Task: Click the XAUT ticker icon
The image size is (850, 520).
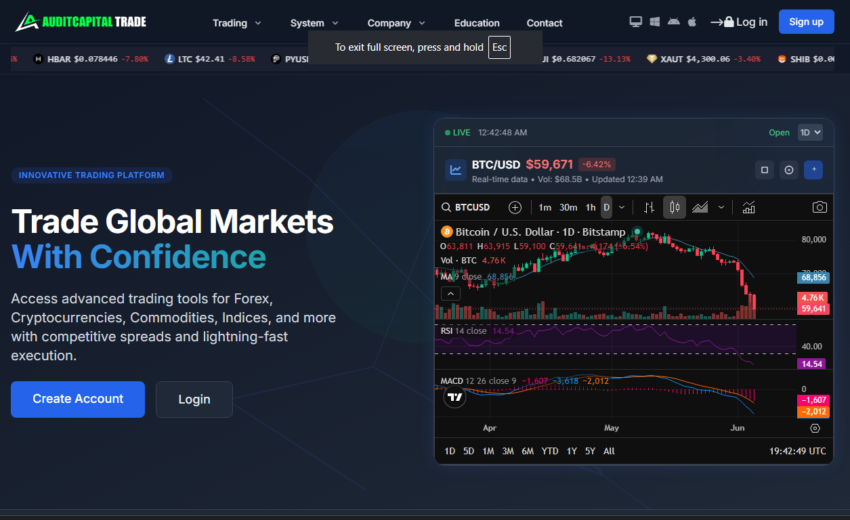Action: (x=652, y=59)
